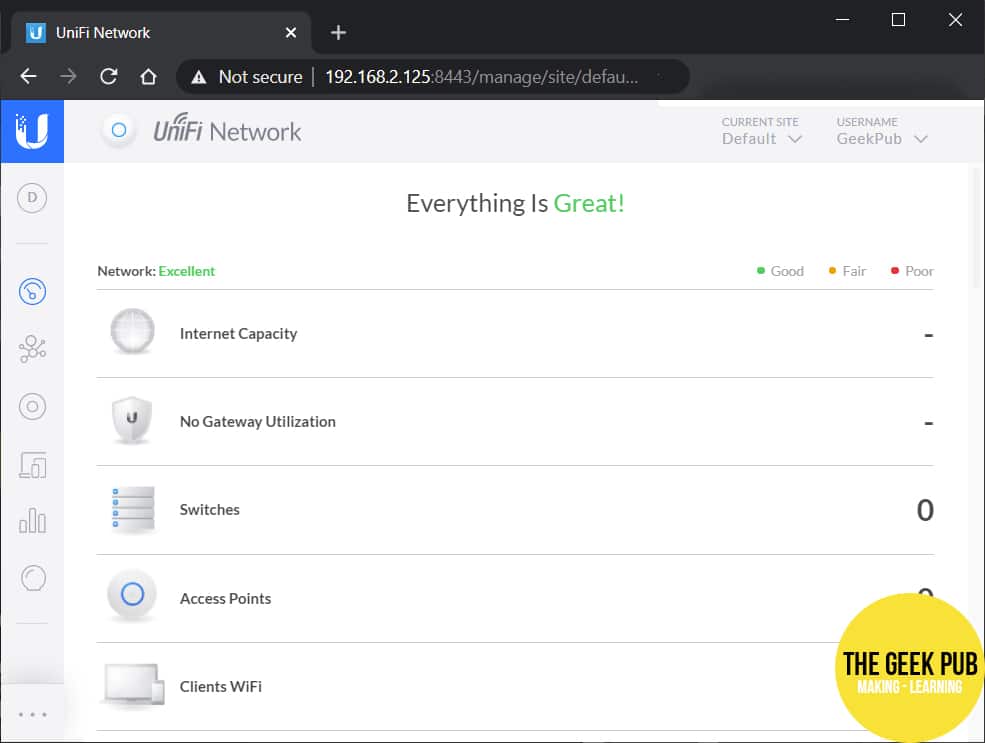Select the UniFi Network browser tab

[160, 33]
